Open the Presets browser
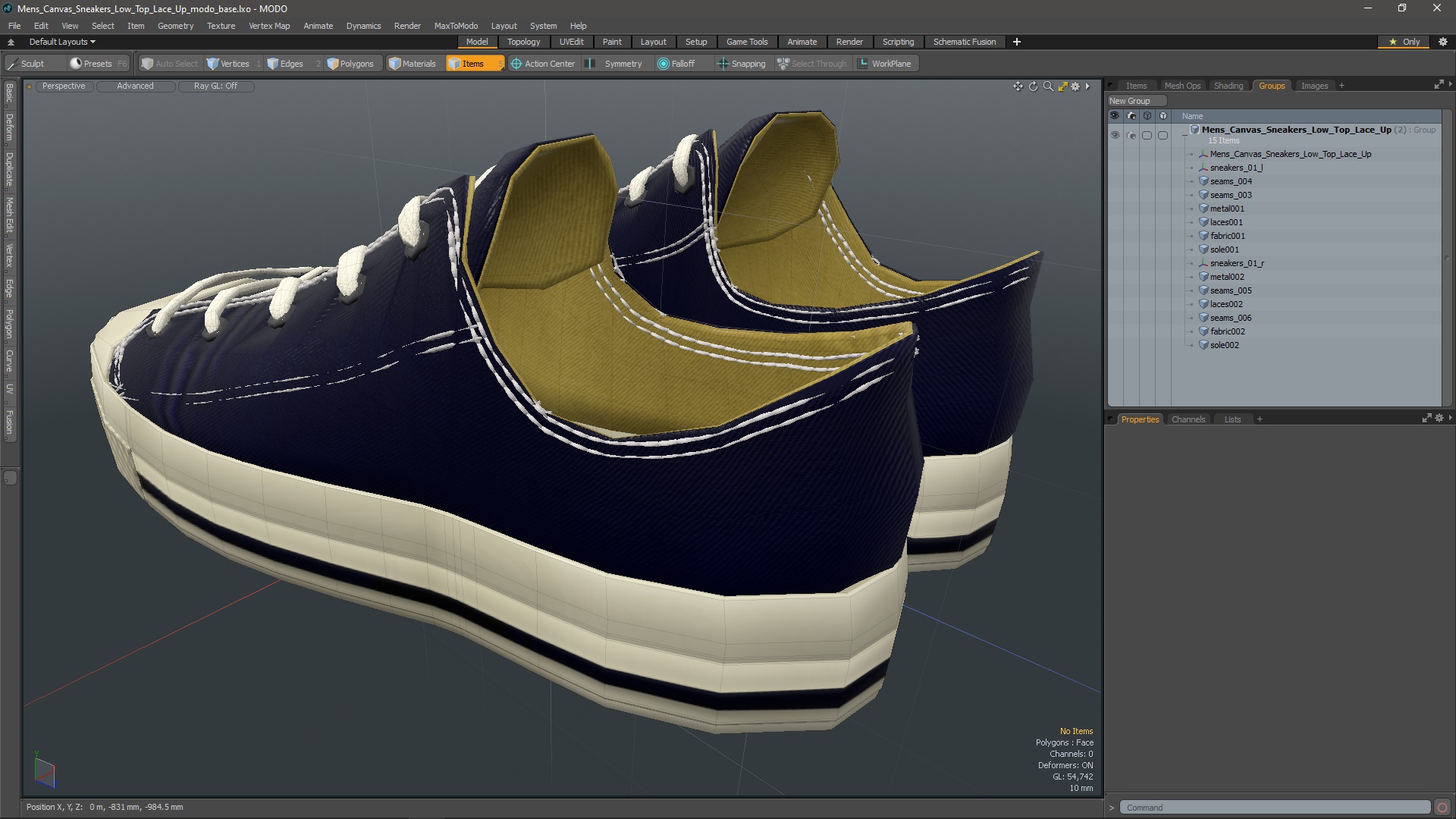Viewport: 1456px width, 819px height. pos(97,64)
